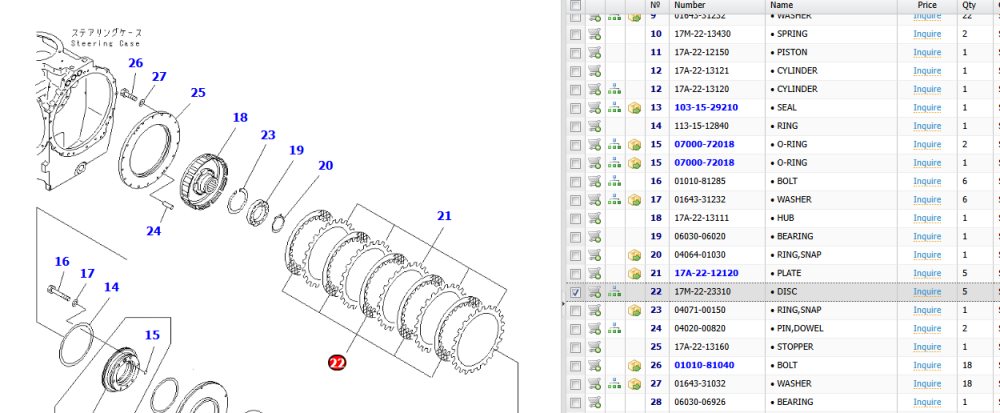Select callout 24 on the parts diagram
Image resolution: width=1000 pixels, height=413 pixels.
[x=154, y=231]
